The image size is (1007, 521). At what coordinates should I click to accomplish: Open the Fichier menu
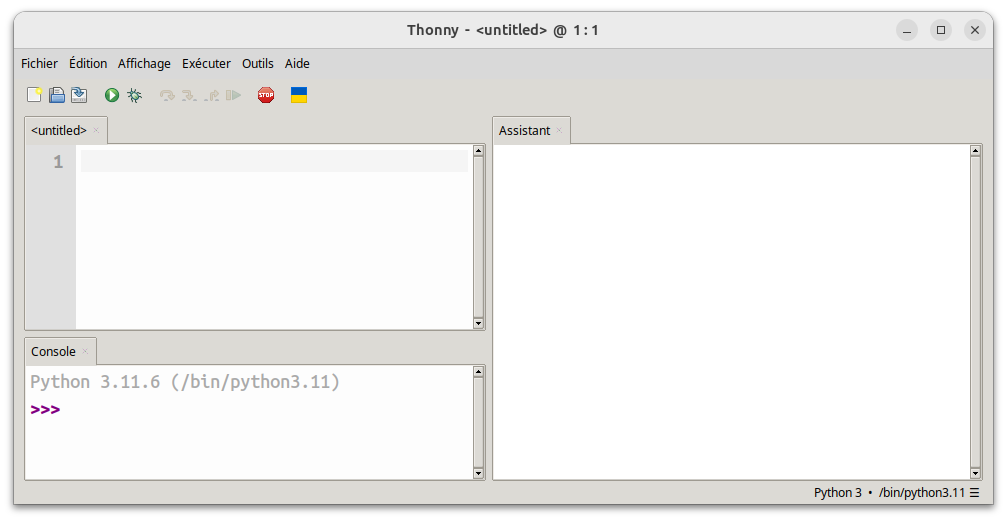click(x=39, y=63)
